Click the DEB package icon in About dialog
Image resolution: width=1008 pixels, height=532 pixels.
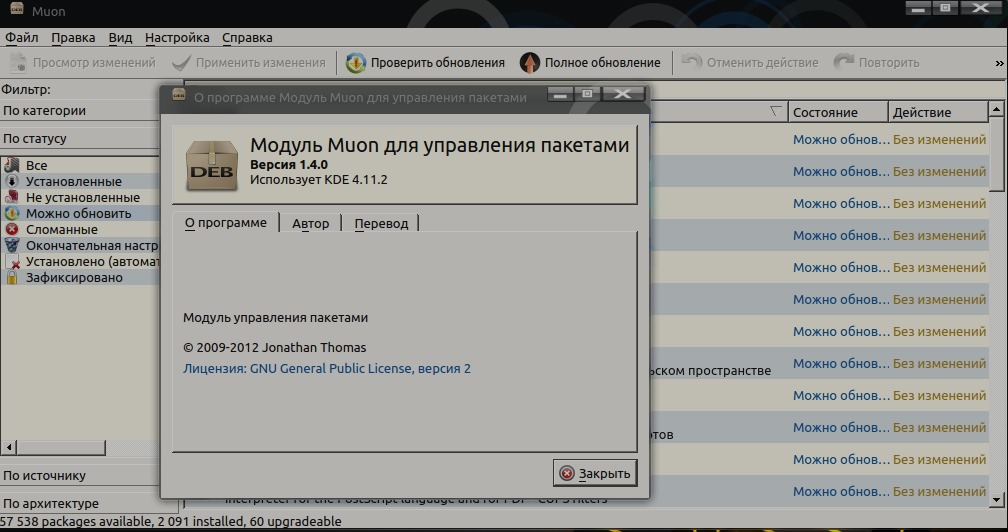tap(212, 164)
